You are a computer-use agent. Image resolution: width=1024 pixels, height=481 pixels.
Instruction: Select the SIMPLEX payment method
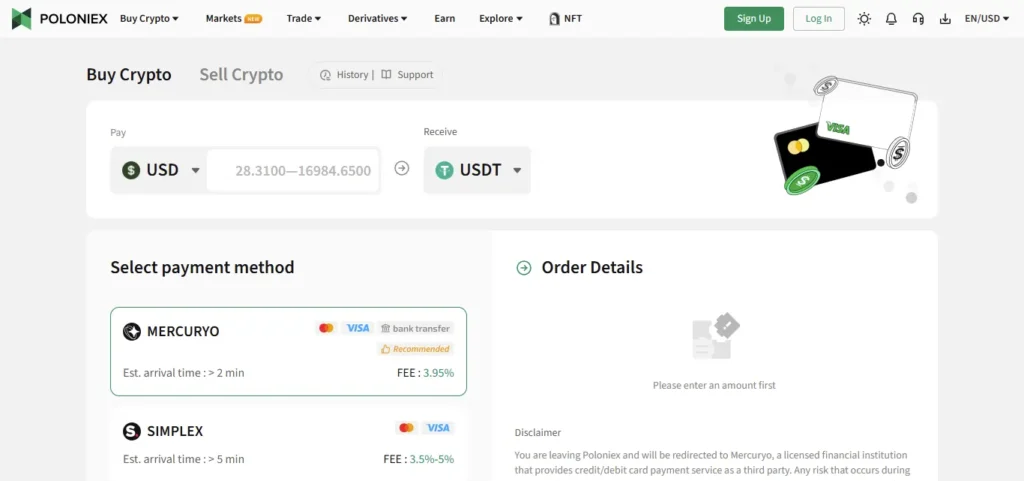coord(288,444)
